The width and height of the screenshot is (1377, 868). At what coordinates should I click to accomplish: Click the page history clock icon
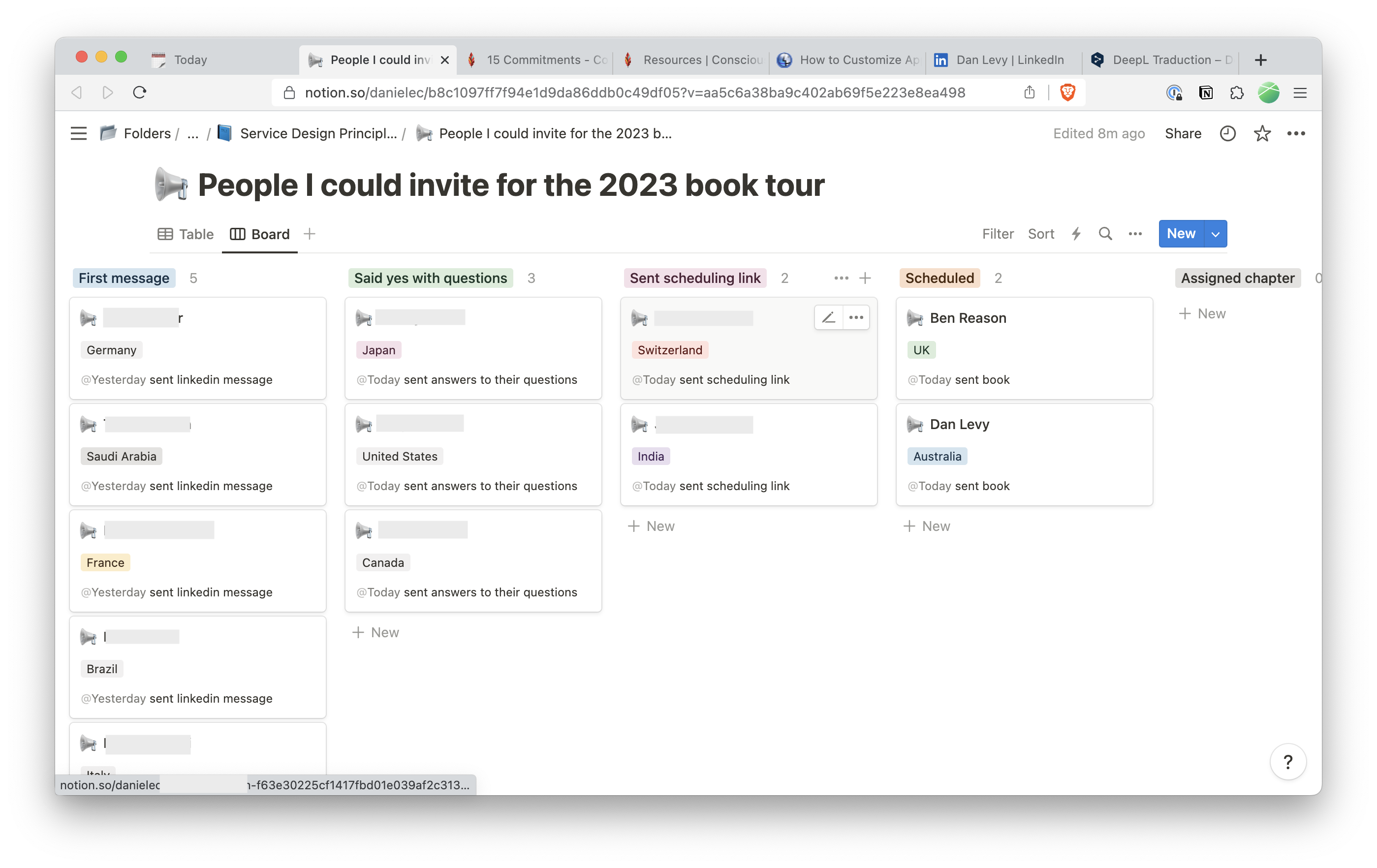1227,133
